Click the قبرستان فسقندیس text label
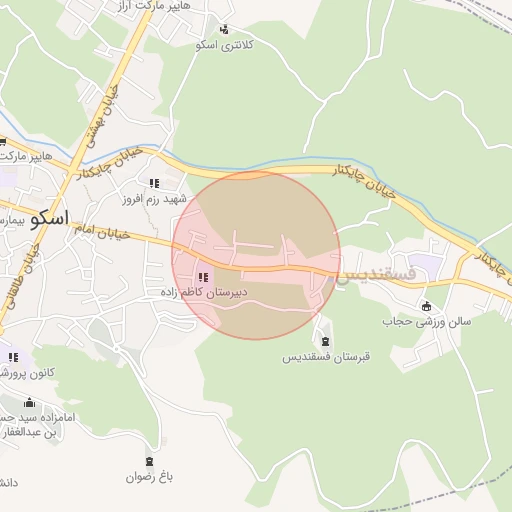Image resolution: width=512 pixels, height=512 pixels. coord(326,357)
